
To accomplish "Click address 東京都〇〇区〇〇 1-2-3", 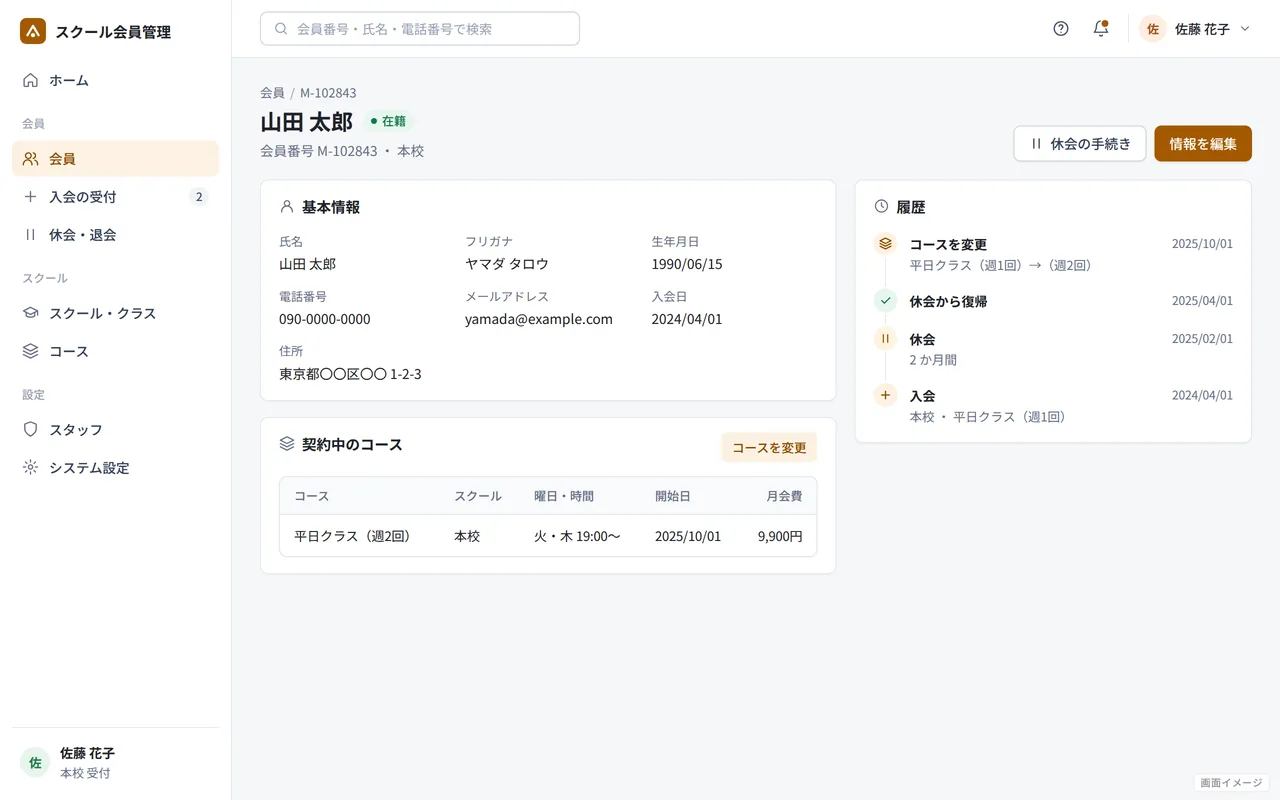I will [x=350, y=374].
